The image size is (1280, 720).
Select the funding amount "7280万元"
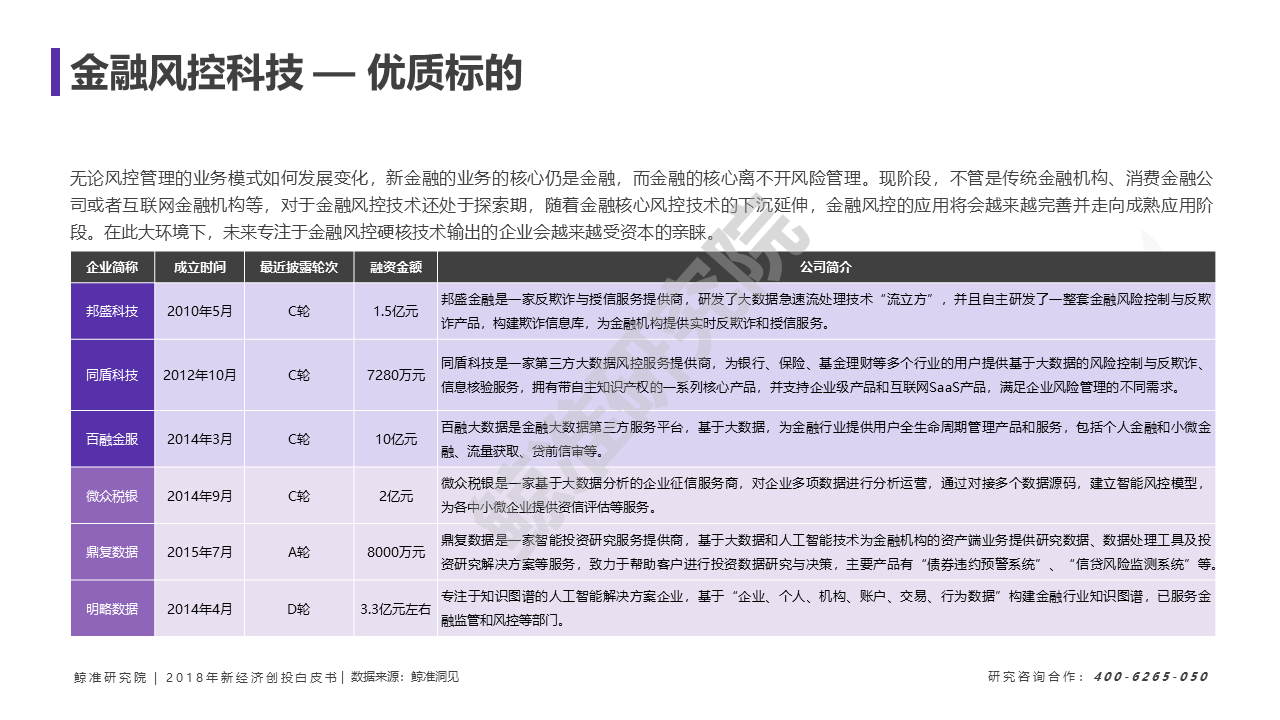coord(395,375)
